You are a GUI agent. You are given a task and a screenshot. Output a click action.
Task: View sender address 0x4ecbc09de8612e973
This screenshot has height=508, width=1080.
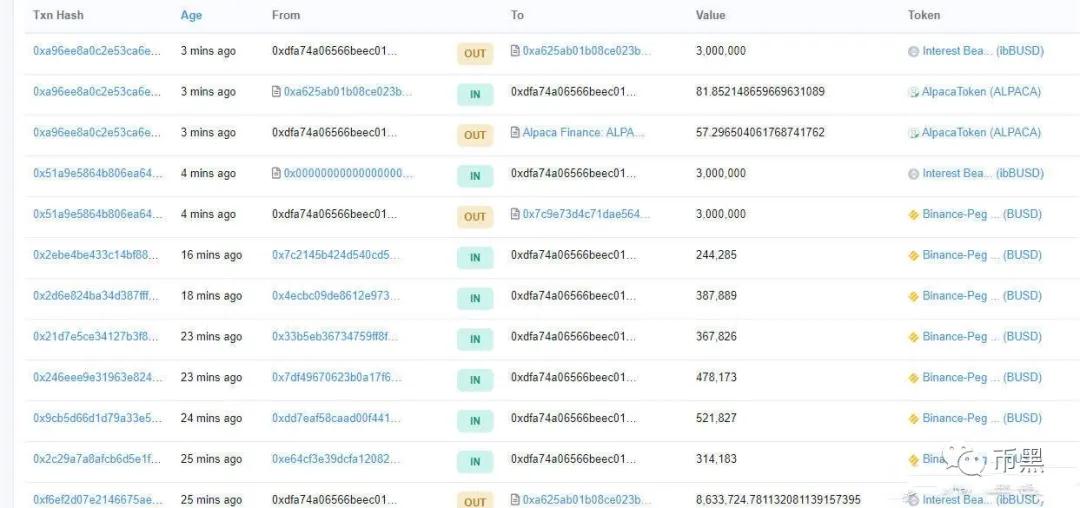(x=335, y=296)
